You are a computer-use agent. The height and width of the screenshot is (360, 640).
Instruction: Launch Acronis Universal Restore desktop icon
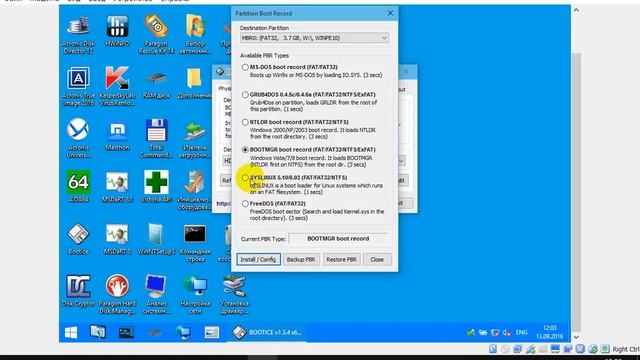[78, 138]
